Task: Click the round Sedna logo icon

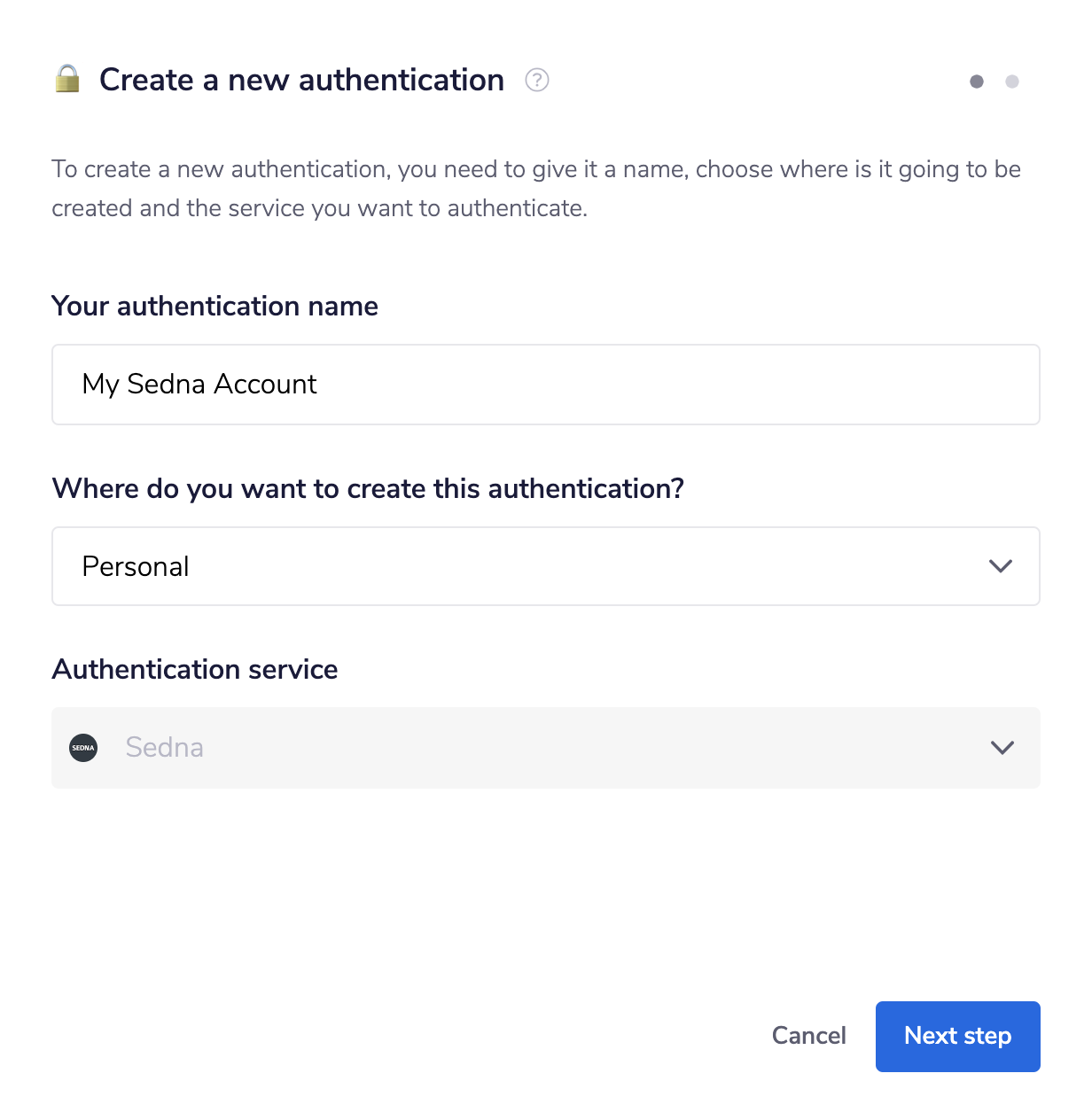Action: point(83,748)
